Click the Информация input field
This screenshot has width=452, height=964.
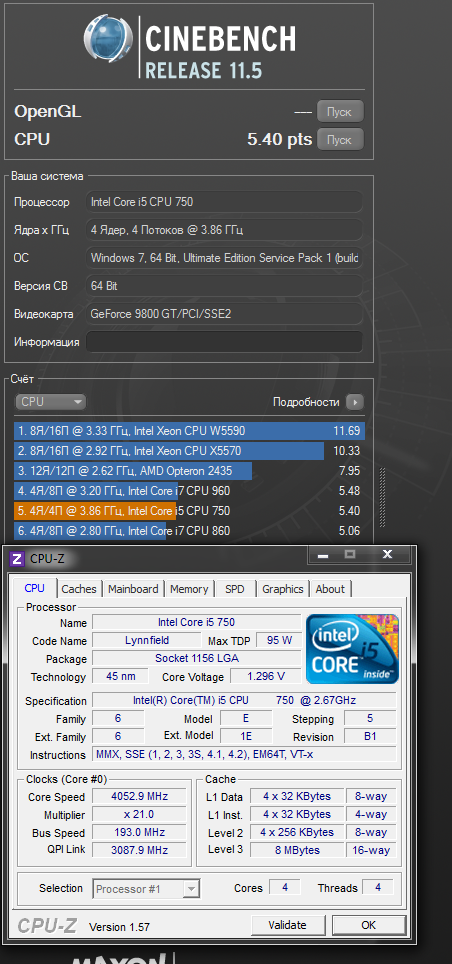point(224,342)
